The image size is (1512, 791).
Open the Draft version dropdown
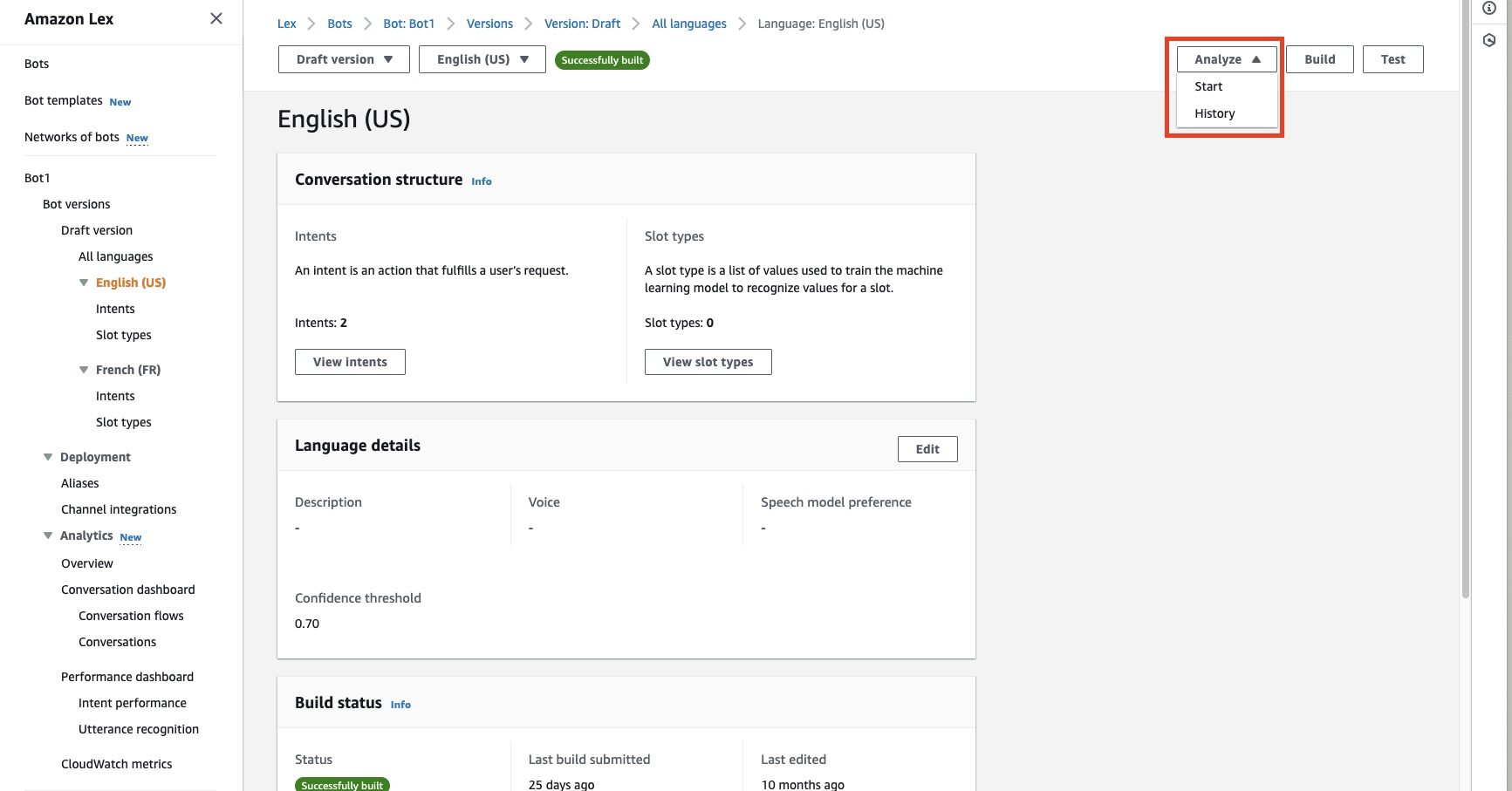(343, 59)
